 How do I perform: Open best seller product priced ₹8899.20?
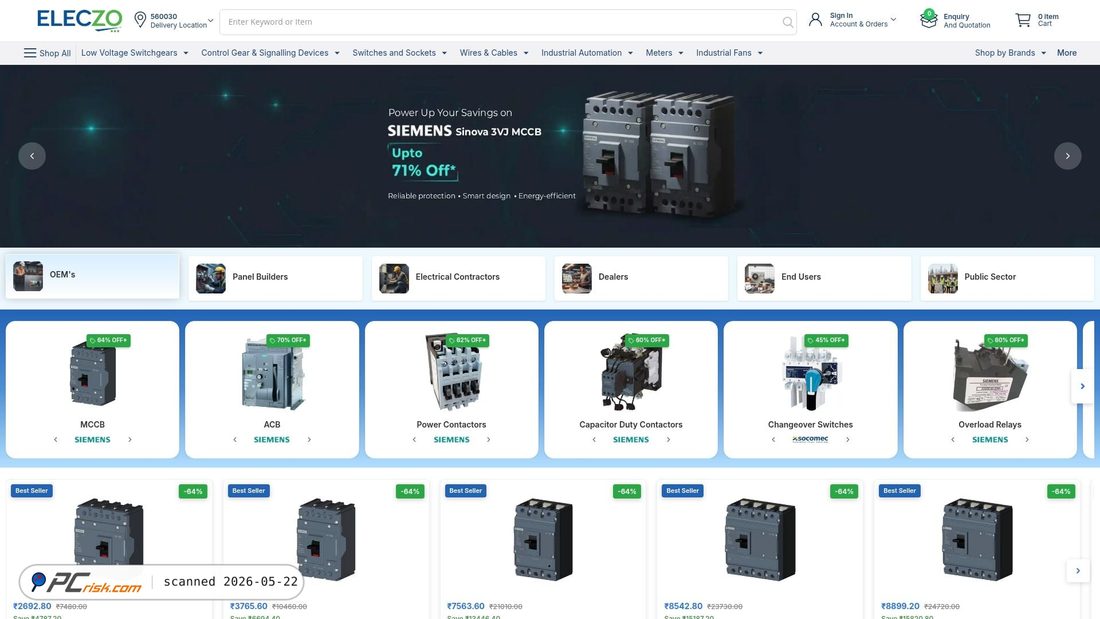tap(977, 539)
